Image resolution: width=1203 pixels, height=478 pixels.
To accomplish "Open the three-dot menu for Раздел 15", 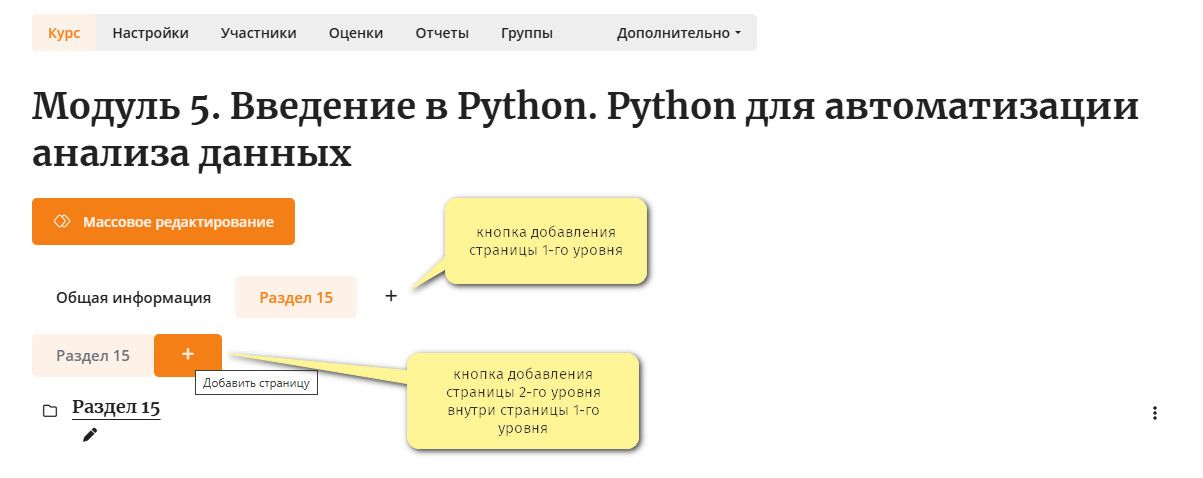I will pyautogui.click(x=1155, y=412).
